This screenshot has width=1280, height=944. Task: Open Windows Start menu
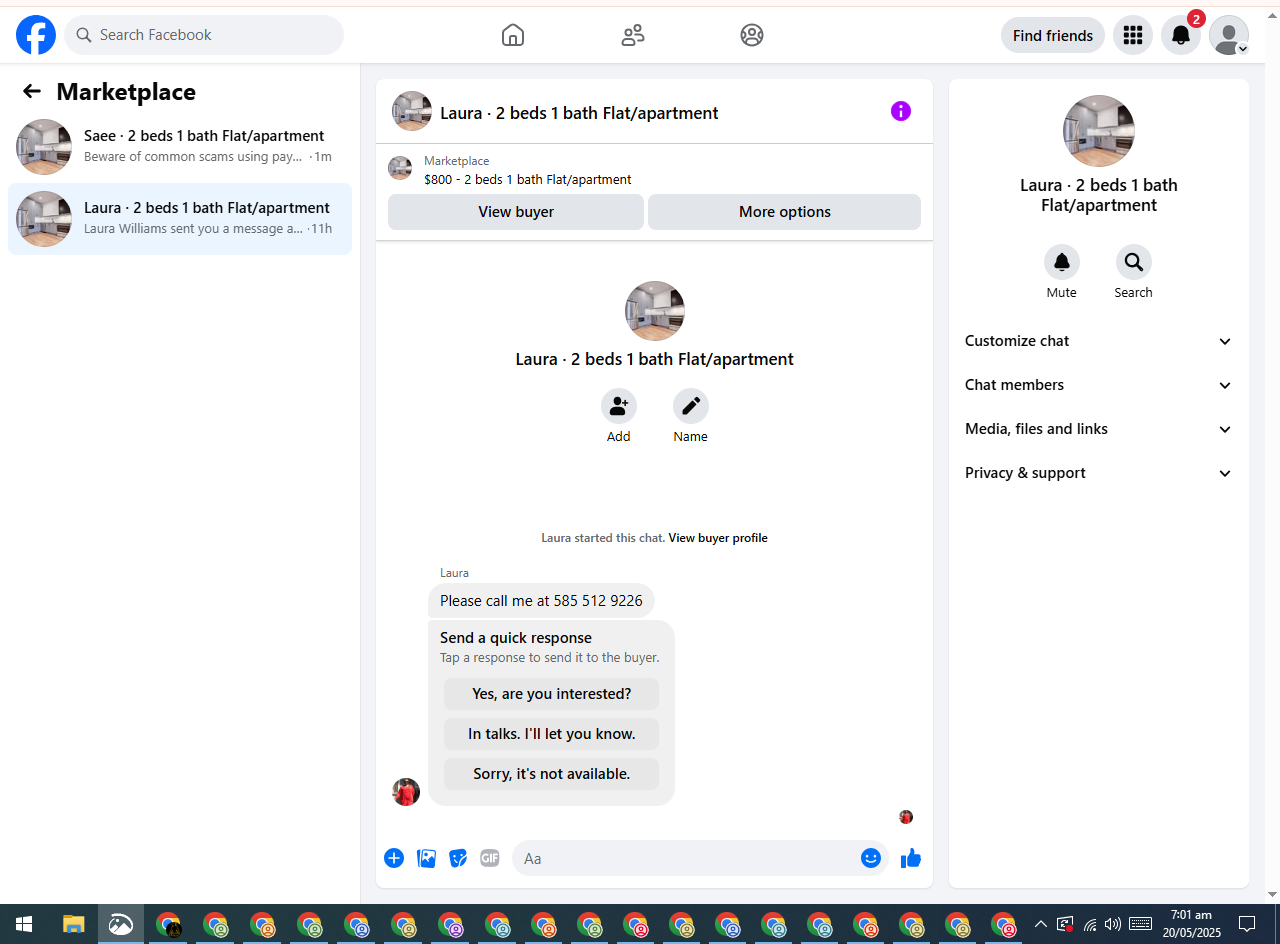click(24, 924)
